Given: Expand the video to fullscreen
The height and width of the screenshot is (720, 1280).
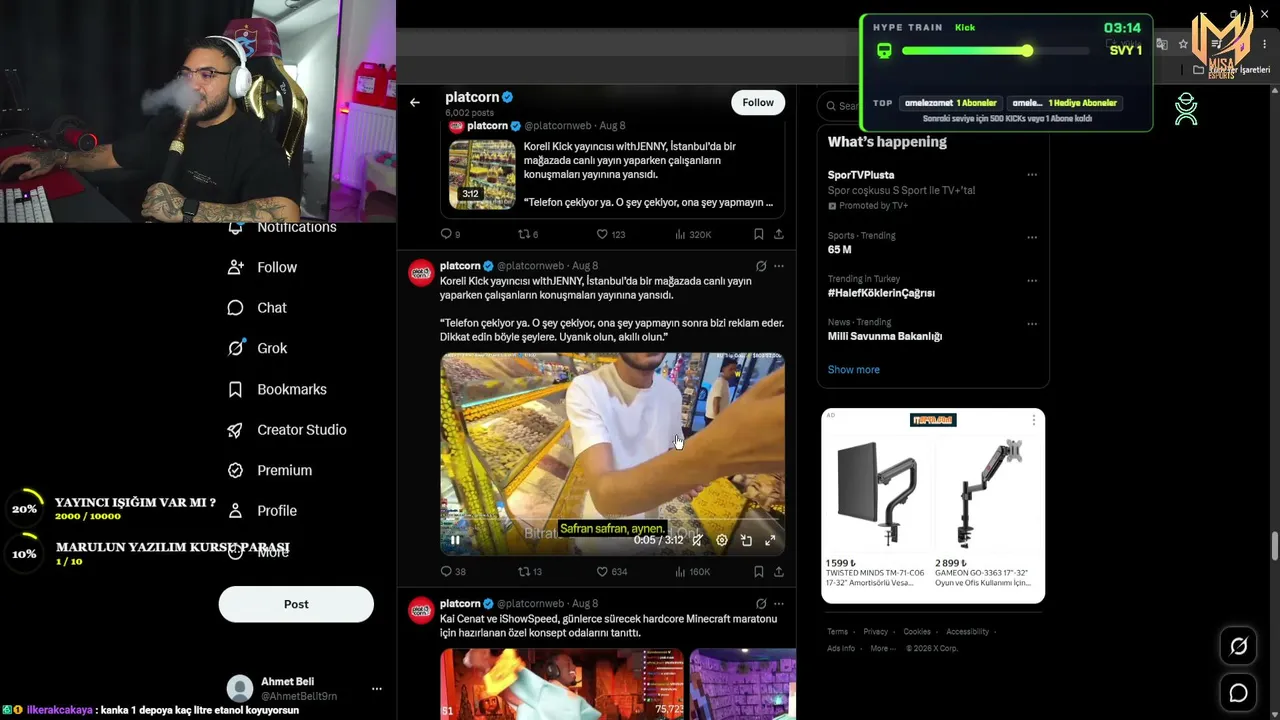Looking at the screenshot, I should [770, 540].
